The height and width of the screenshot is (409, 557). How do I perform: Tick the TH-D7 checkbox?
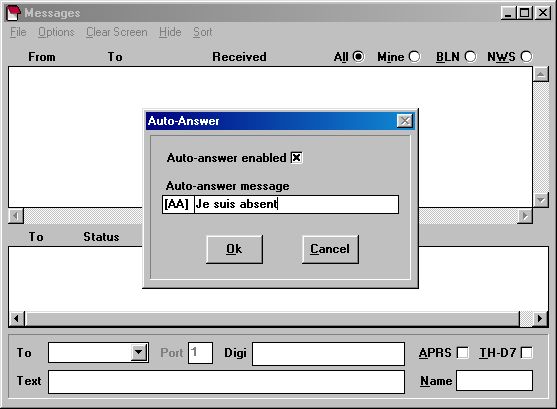pos(526,353)
